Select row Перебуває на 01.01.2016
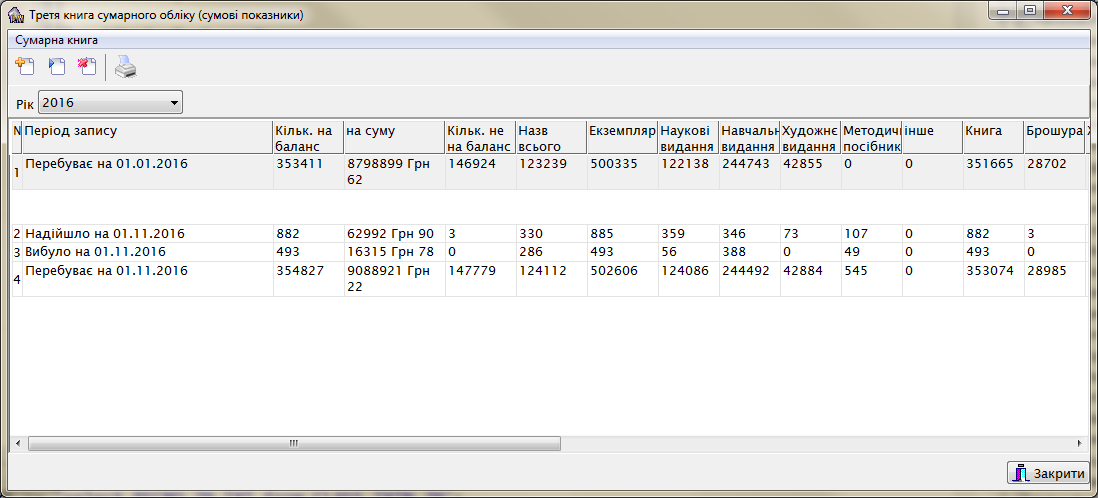Image resolution: width=1098 pixels, height=498 pixels. click(x=146, y=163)
